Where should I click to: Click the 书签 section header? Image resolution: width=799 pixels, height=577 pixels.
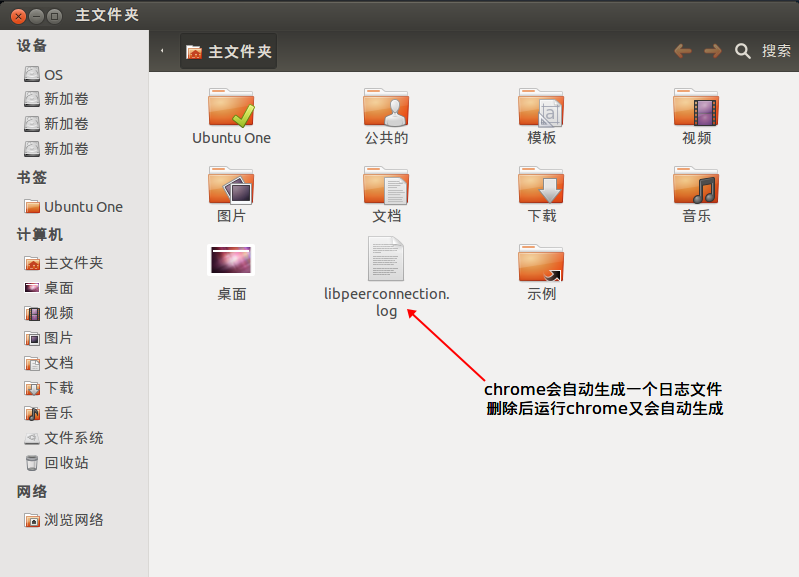[x=32, y=177]
